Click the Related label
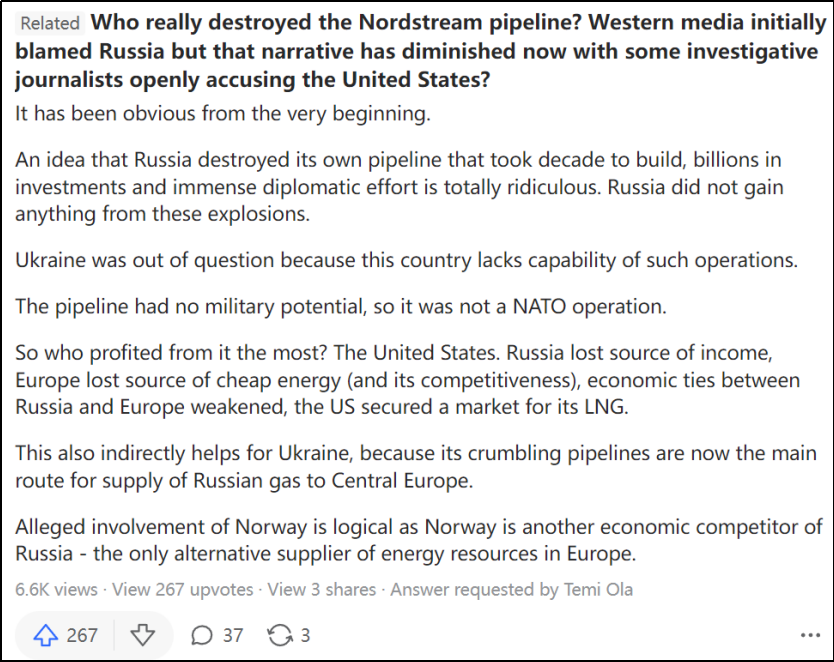The width and height of the screenshot is (834, 662). pos(50,23)
